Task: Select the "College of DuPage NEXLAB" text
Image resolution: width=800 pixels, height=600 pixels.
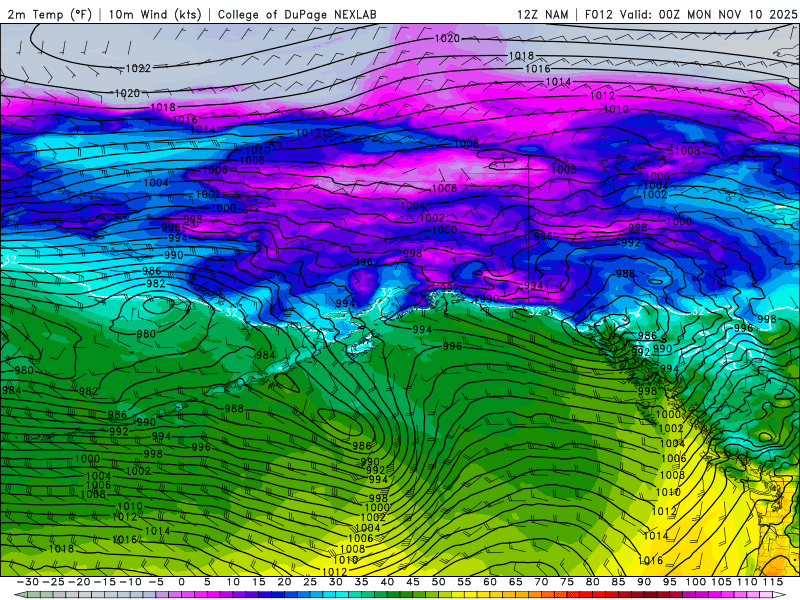Action: point(297,14)
